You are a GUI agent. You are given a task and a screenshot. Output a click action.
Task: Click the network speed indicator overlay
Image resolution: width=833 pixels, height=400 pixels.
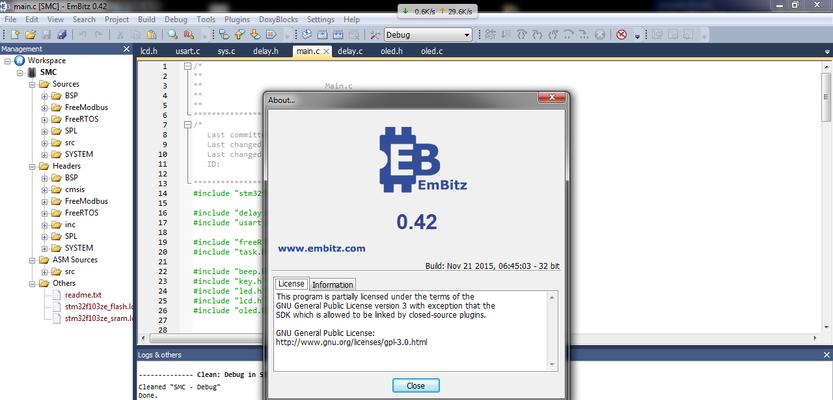pos(437,11)
